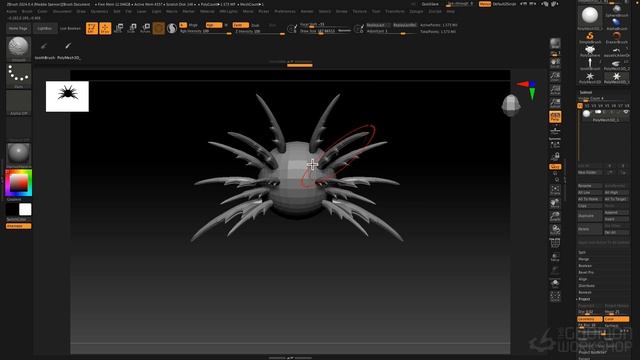
Task: Select the Move transform tool
Action: pos(119,28)
